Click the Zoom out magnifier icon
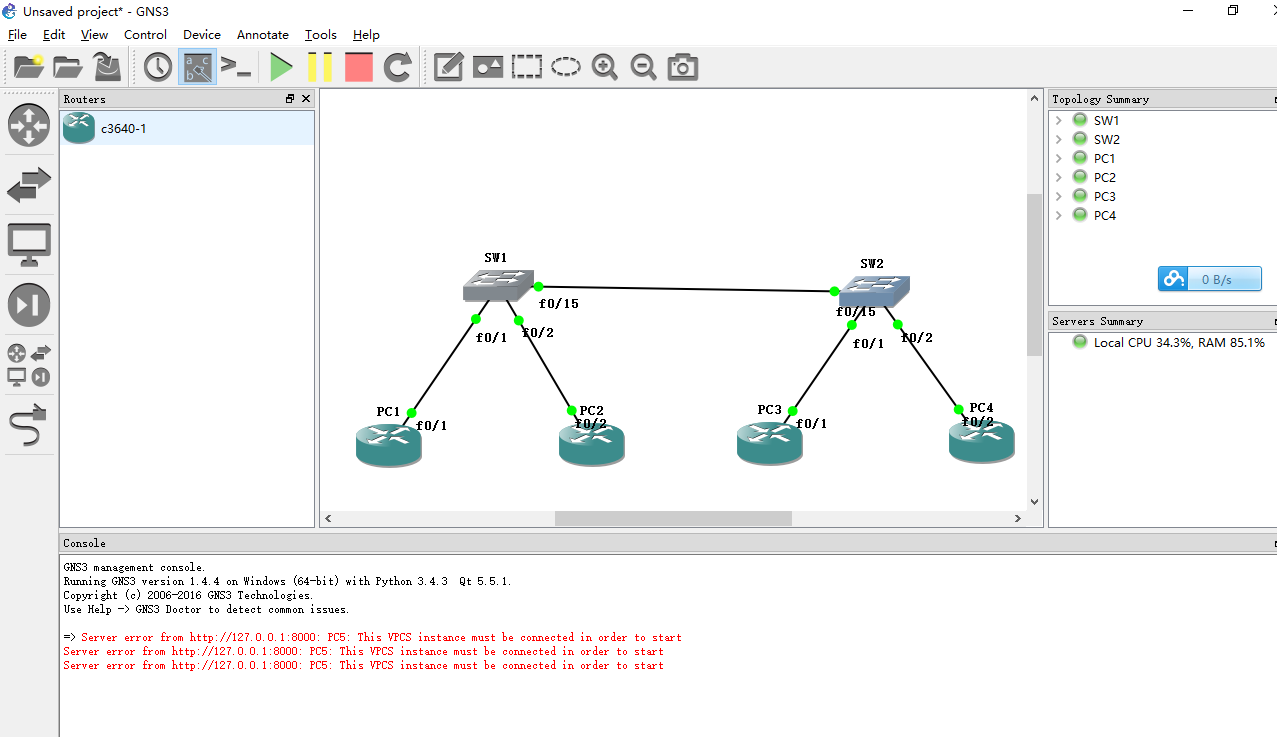The width and height of the screenshot is (1277, 737). [643, 67]
